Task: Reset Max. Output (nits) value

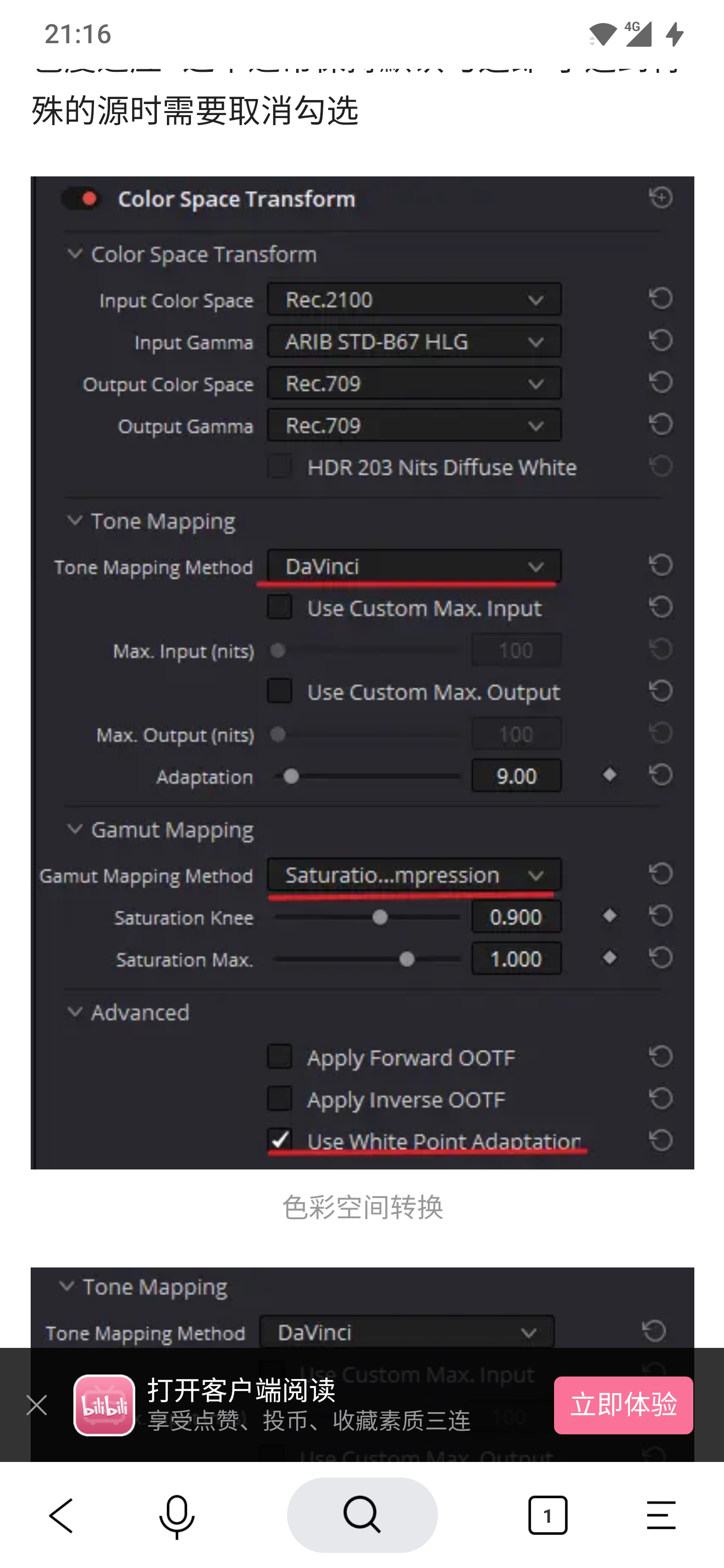Action: [661, 733]
